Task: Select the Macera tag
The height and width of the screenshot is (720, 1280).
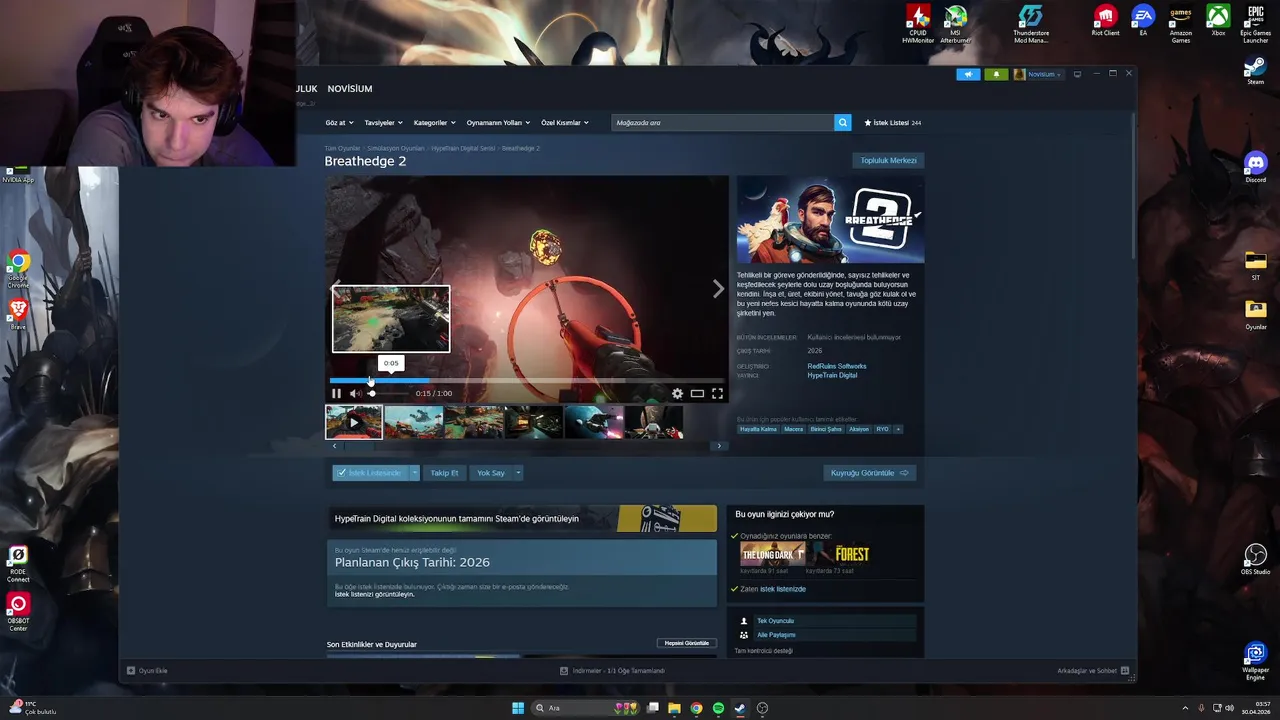Action: 793,429
